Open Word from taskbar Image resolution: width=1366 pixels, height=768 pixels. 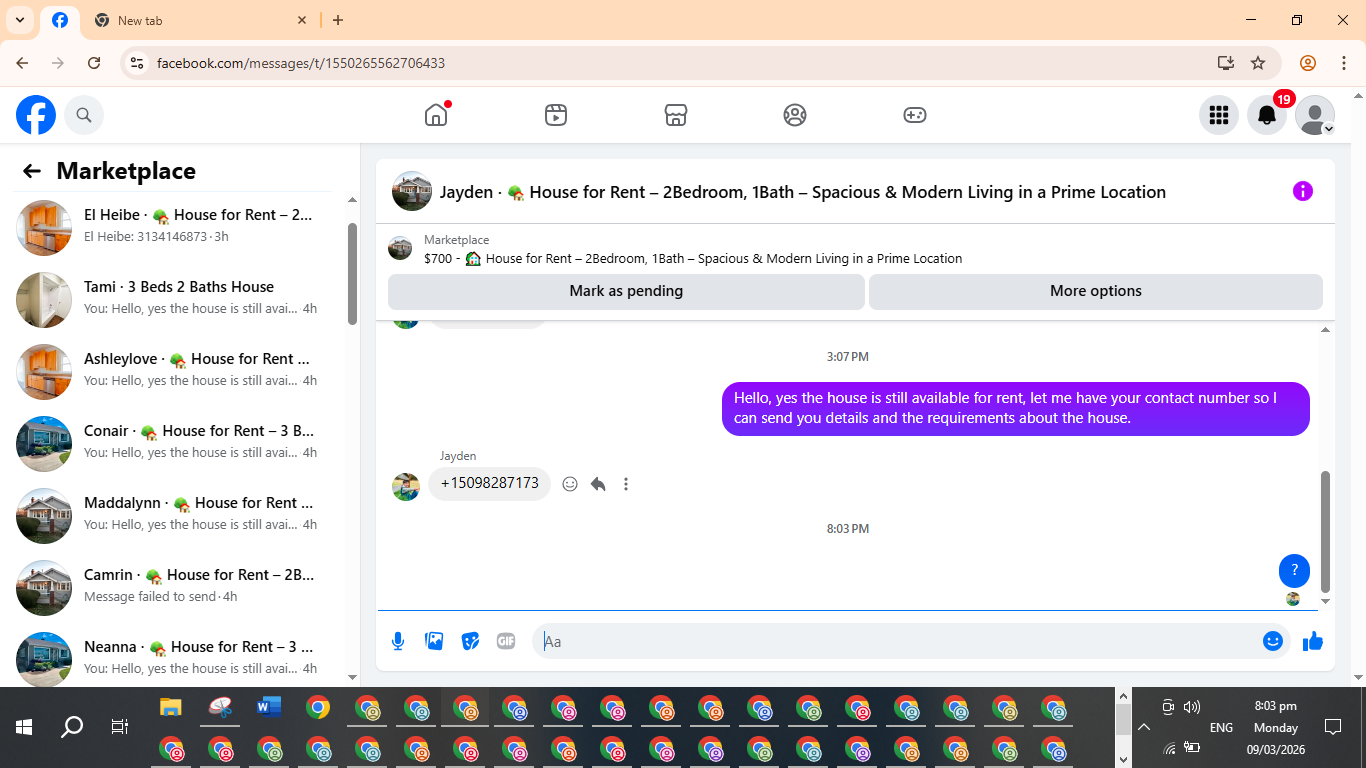tap(269, 708)
